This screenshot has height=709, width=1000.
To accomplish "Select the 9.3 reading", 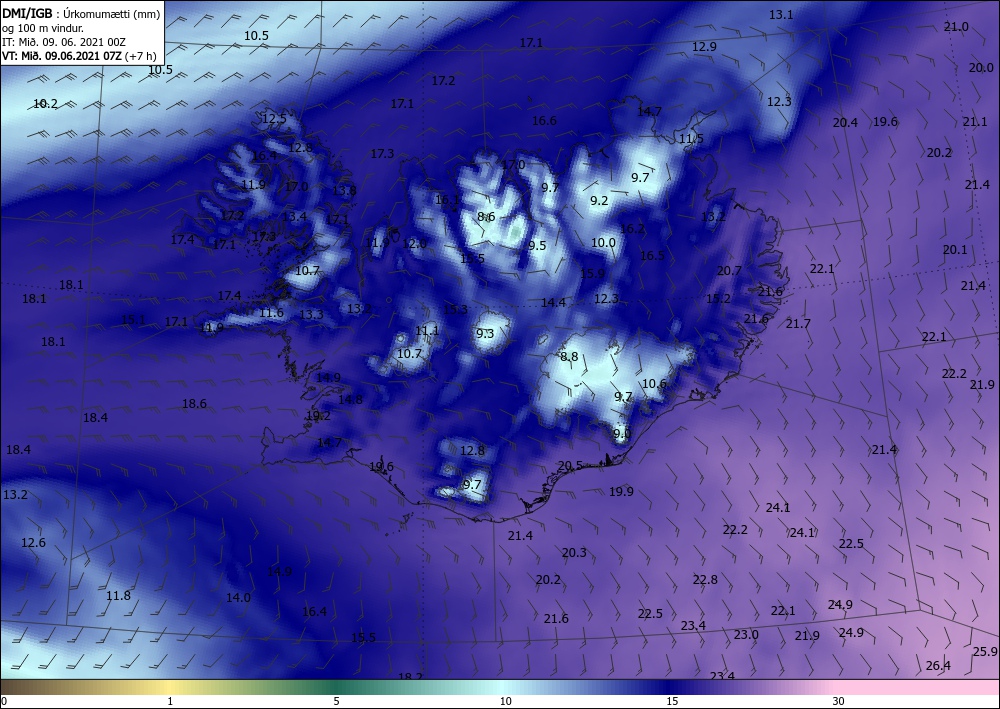I will (485, 333).
